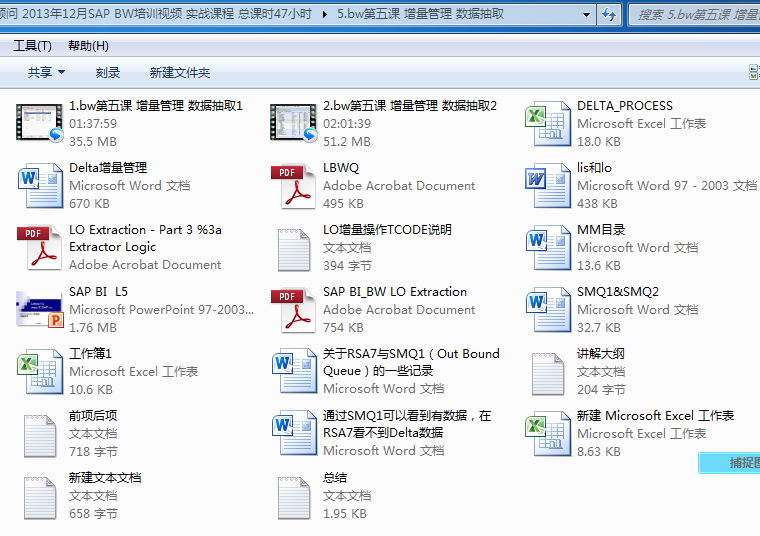760x536 pixels.
Task: Select file name 讲解大纲
Action: [601, 354]
